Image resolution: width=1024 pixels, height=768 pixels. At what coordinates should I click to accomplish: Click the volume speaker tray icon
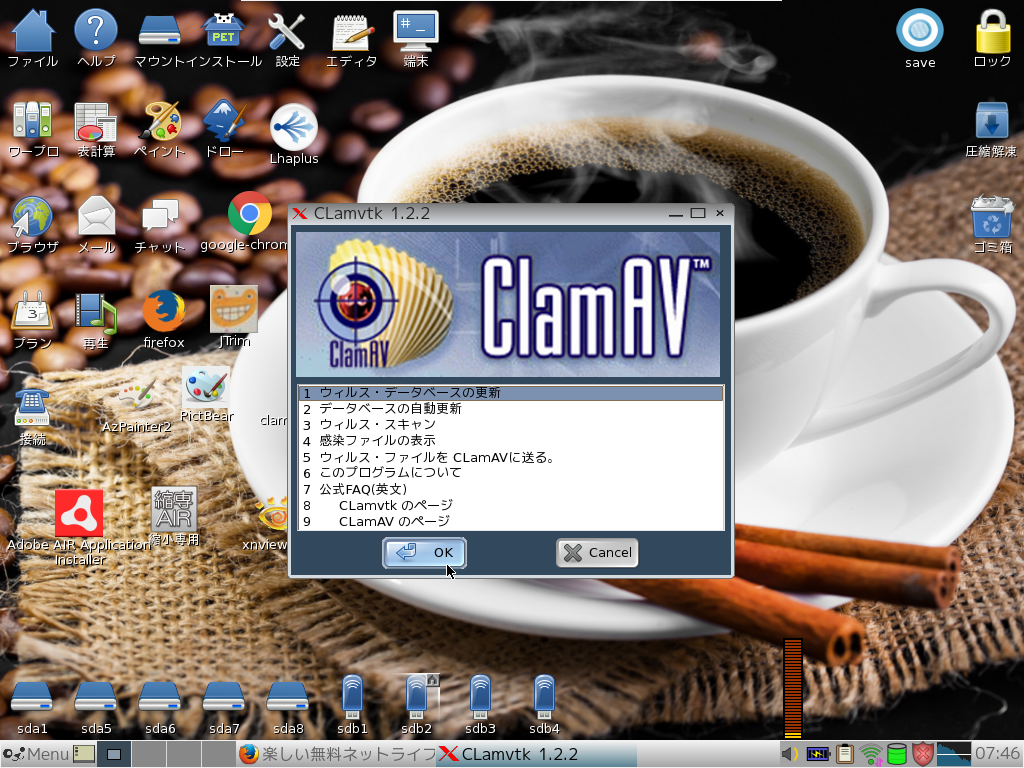(x=790, y=754)
